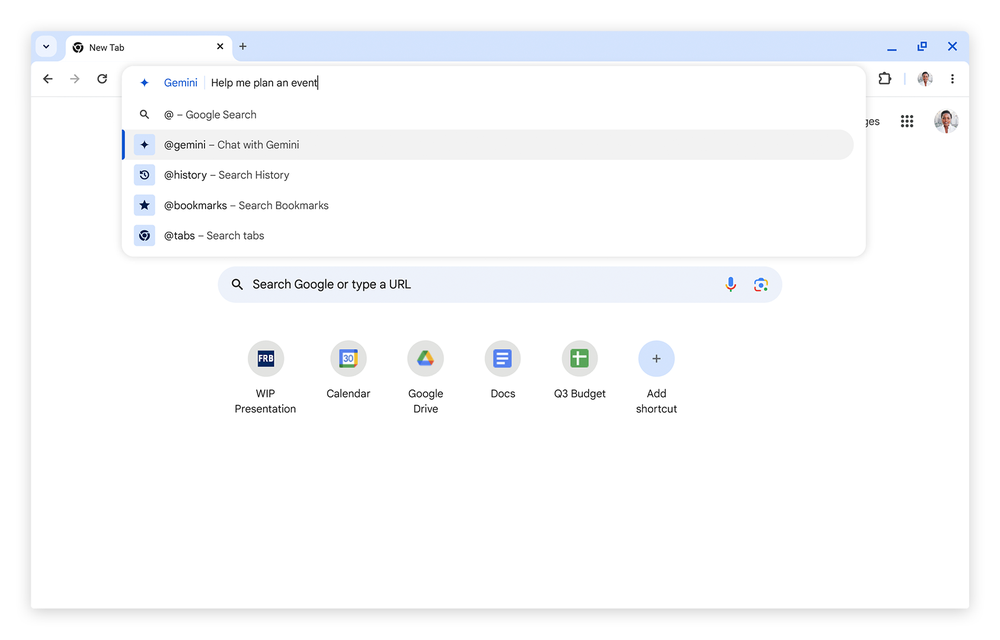This screenshot has height=640, width=1000.
Task: Open the Calendar shortcut
Action: pos(348,370)
